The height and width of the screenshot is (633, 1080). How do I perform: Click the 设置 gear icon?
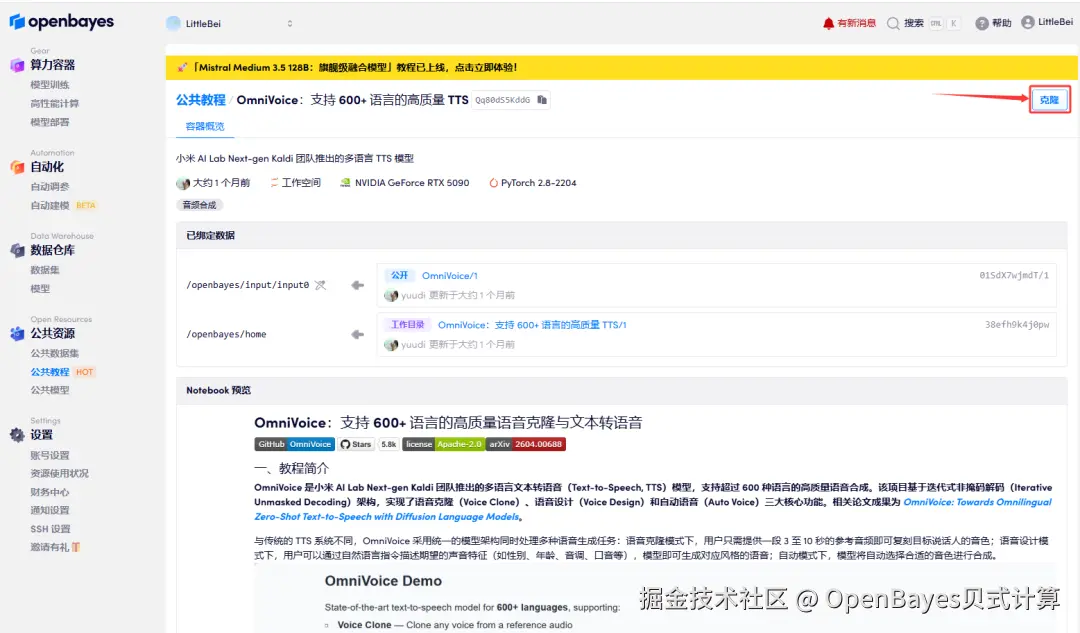click(17, 435)
